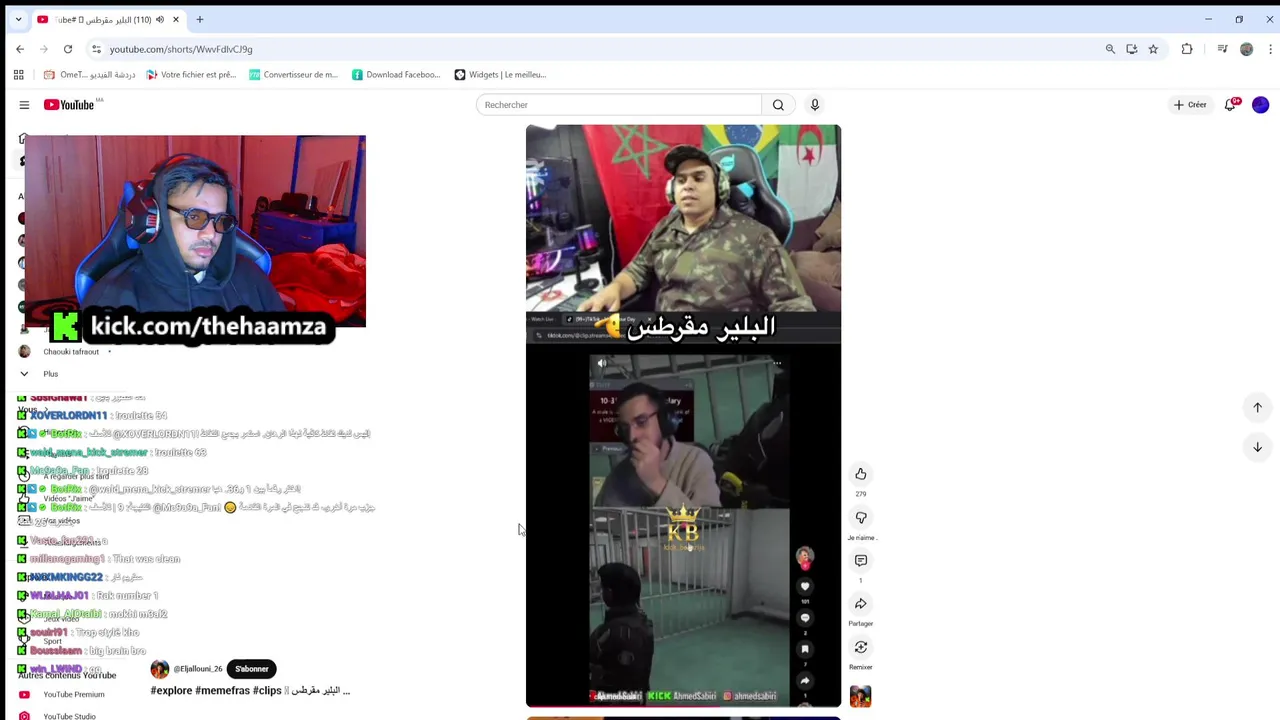Click the mute icon inside the embedded clip
This screenshot has width=1280, height=720.
(601, 364)
